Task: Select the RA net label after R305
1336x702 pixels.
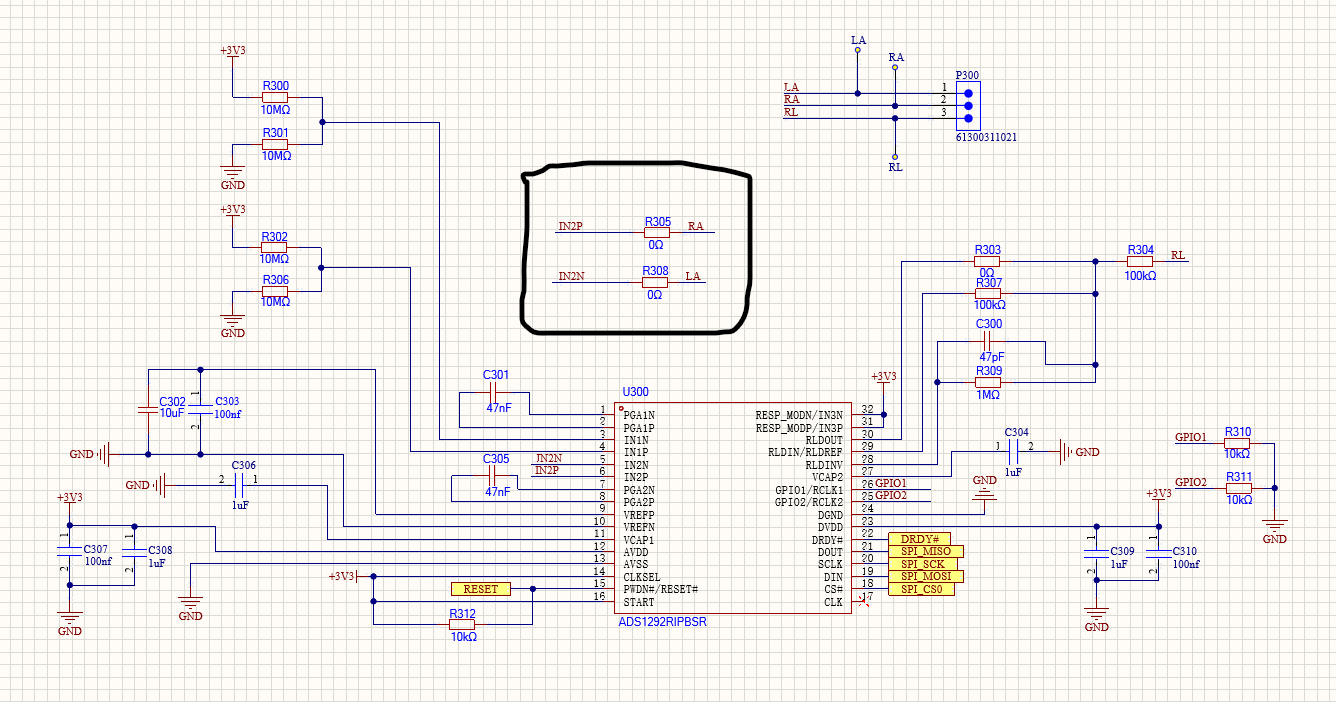Action: pos(696,226)
